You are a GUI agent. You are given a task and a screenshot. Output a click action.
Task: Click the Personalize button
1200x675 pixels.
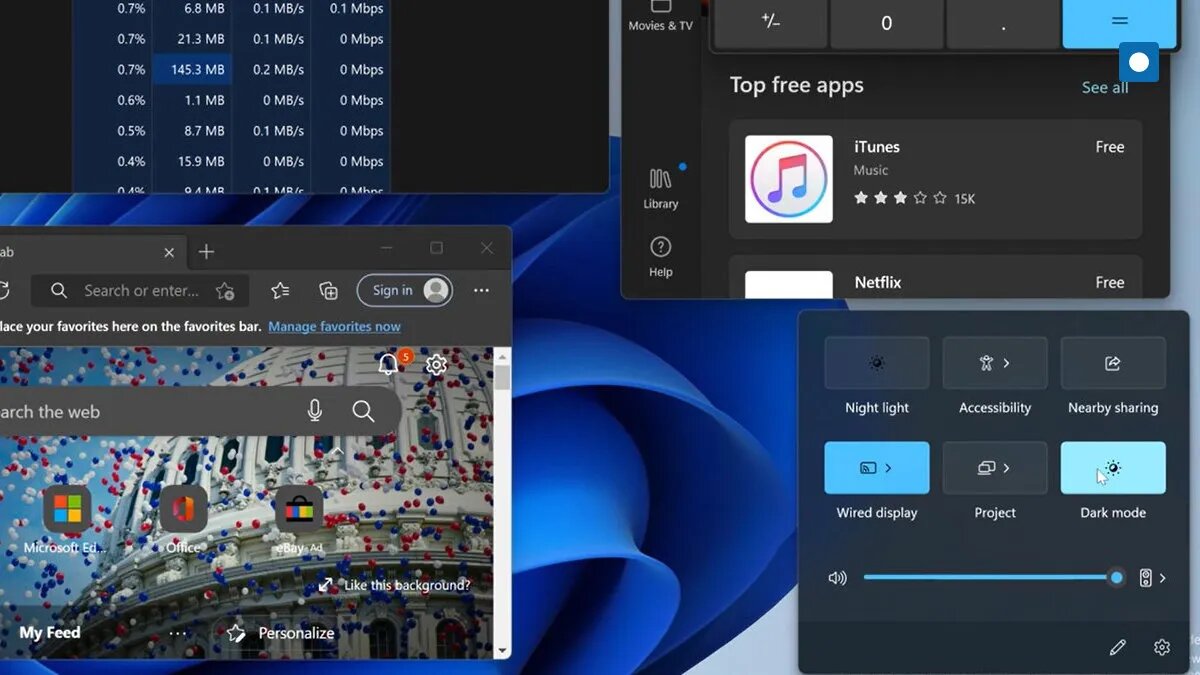coord(281,633)
